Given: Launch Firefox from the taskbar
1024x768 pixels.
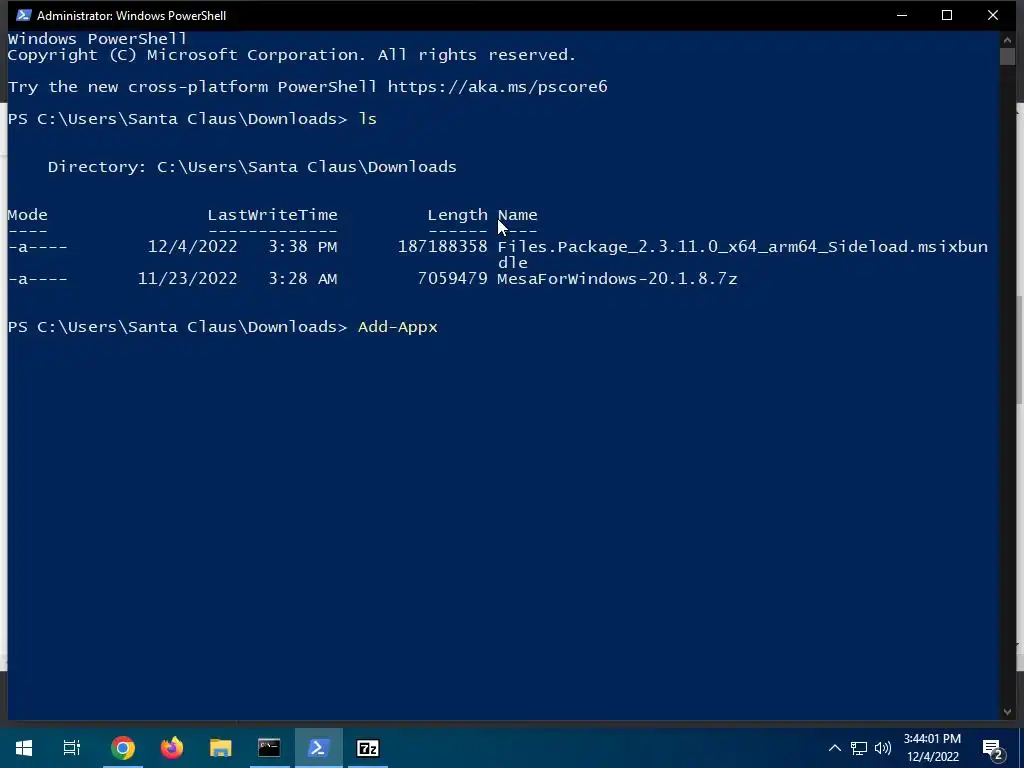Looking at the screenshot, I should click(172, 748).
